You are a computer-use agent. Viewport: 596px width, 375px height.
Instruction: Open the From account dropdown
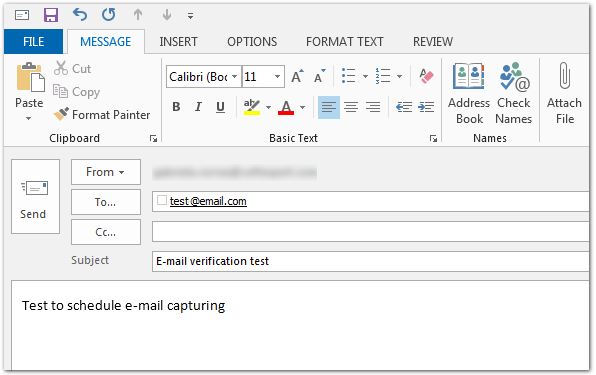click(106, 172)
